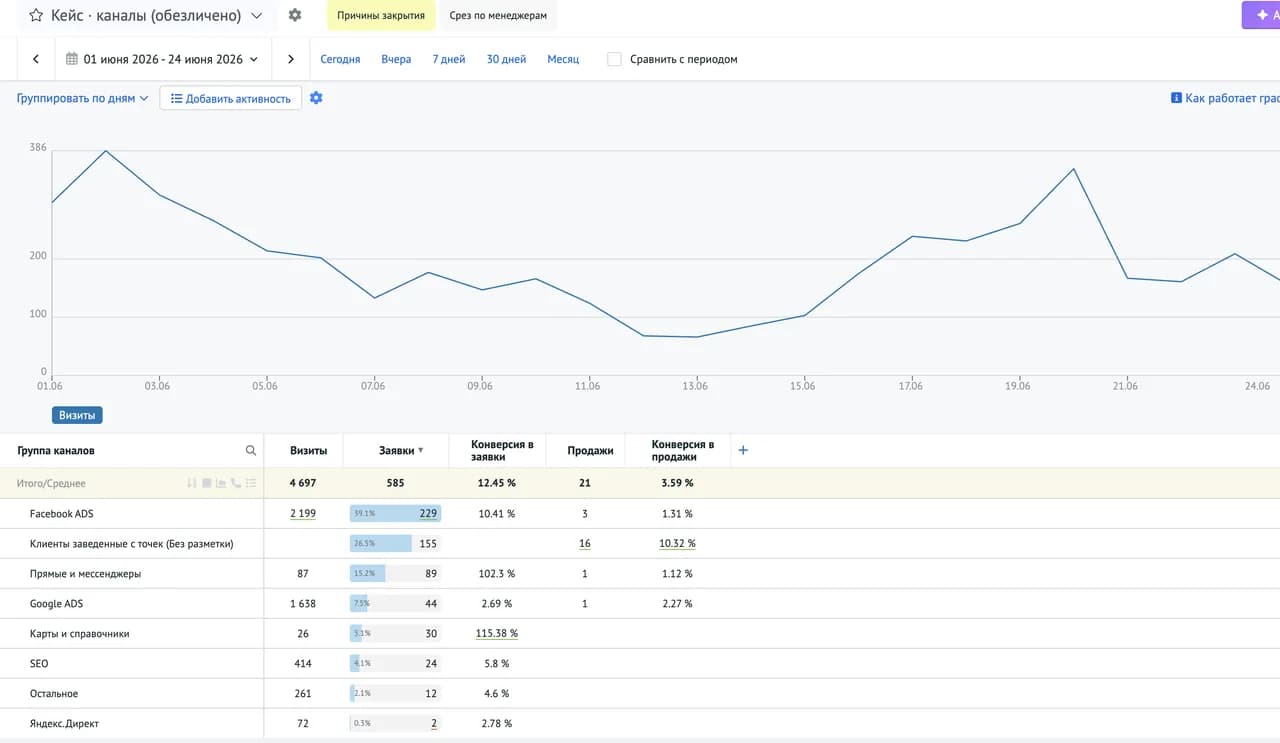
Task: Add a new column with plus icon
Action: coord(743,450)
